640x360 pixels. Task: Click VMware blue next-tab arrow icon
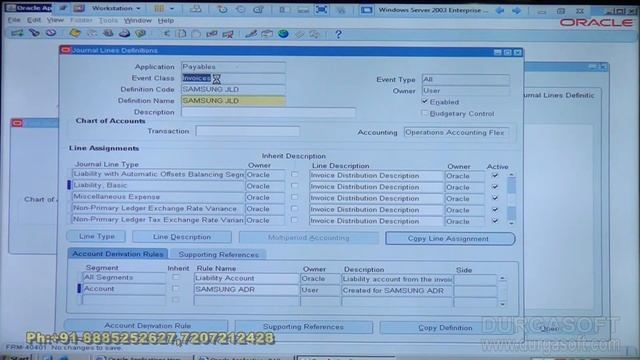click(517, 10)
